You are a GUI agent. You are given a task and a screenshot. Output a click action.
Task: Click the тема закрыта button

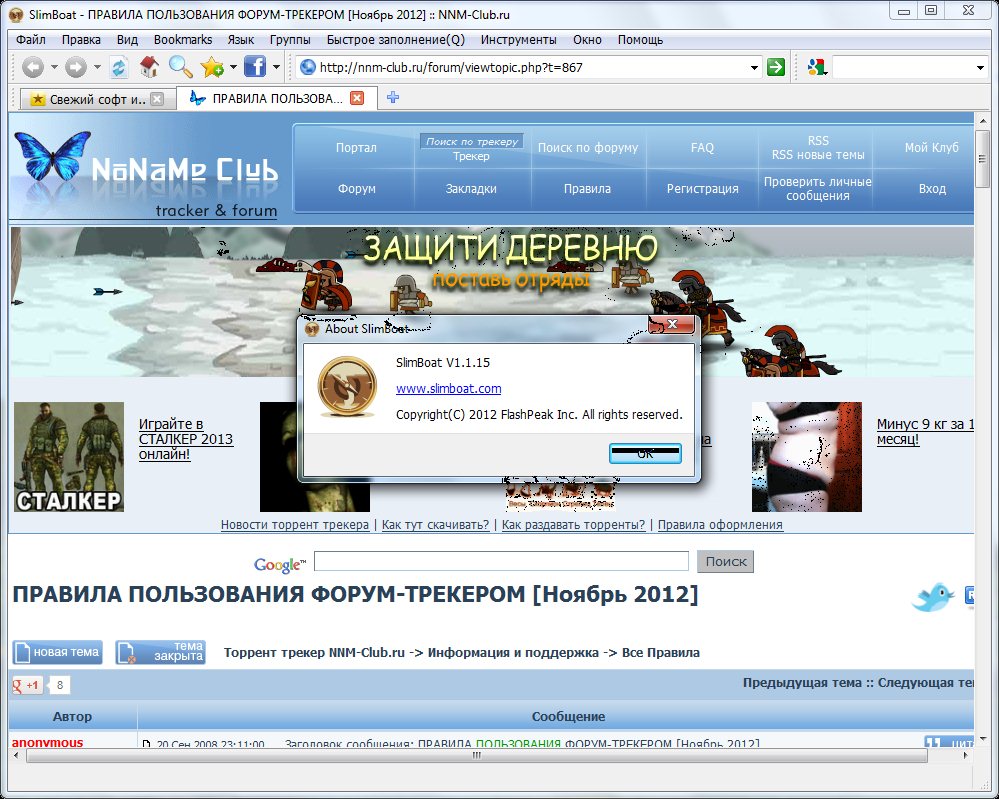coord(161,652)
